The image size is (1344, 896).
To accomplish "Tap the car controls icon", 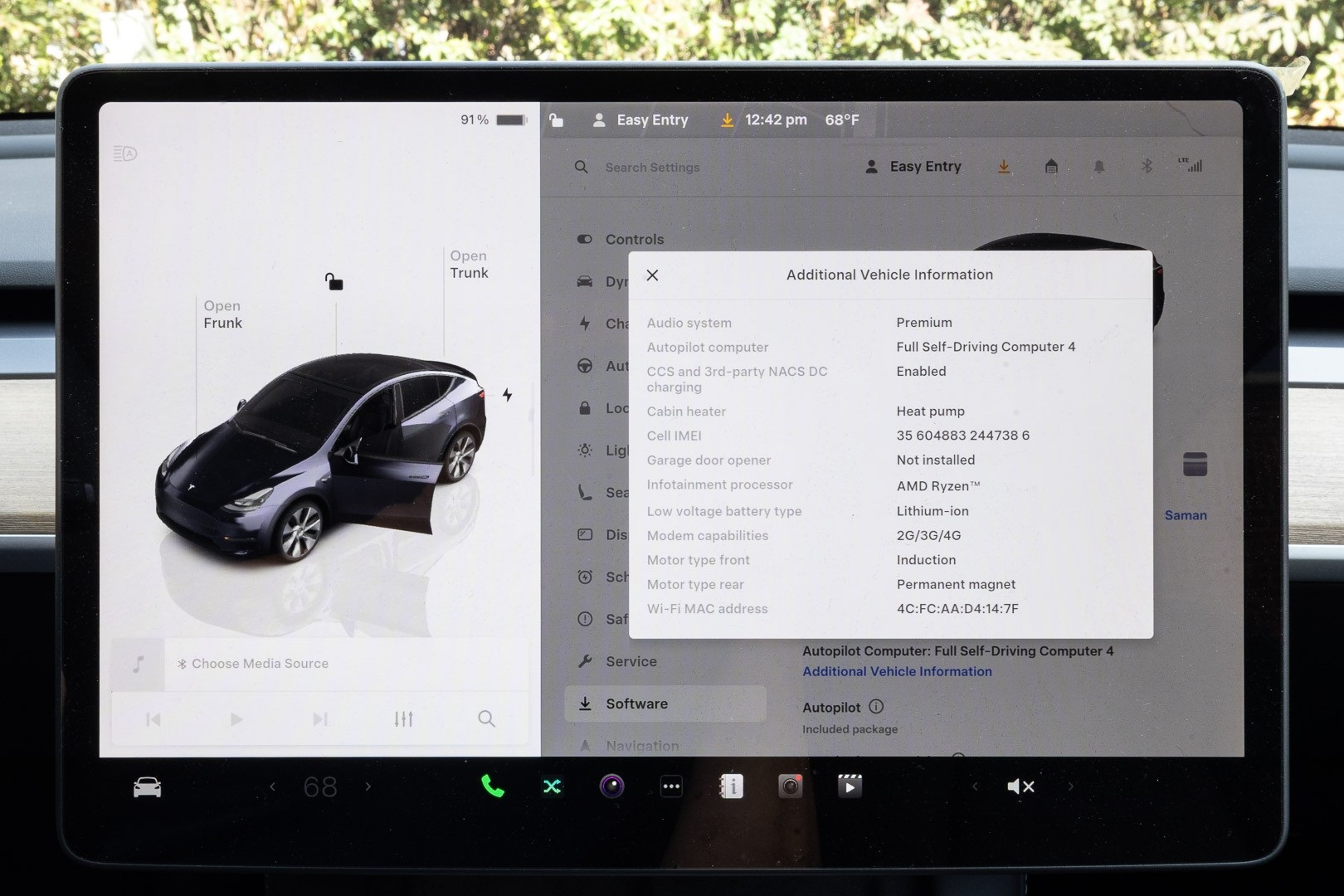I will pyautogui.click(x=147, y=787).
